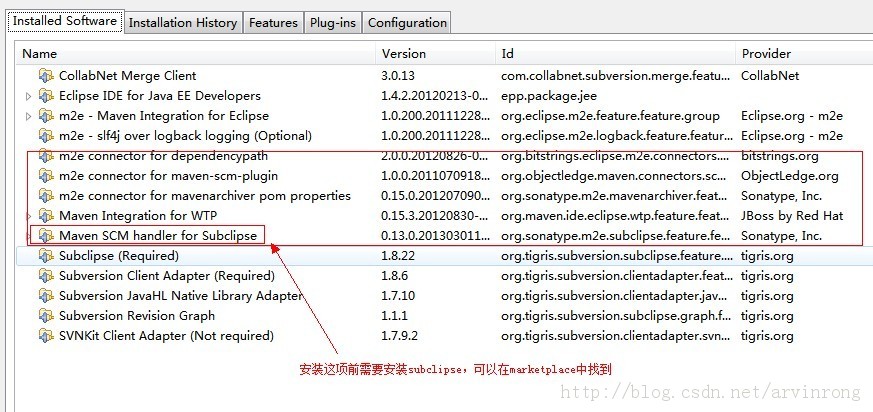
Task: Click version 1.4.2.20120213 of Eclipse IDE
Action: 436,96
